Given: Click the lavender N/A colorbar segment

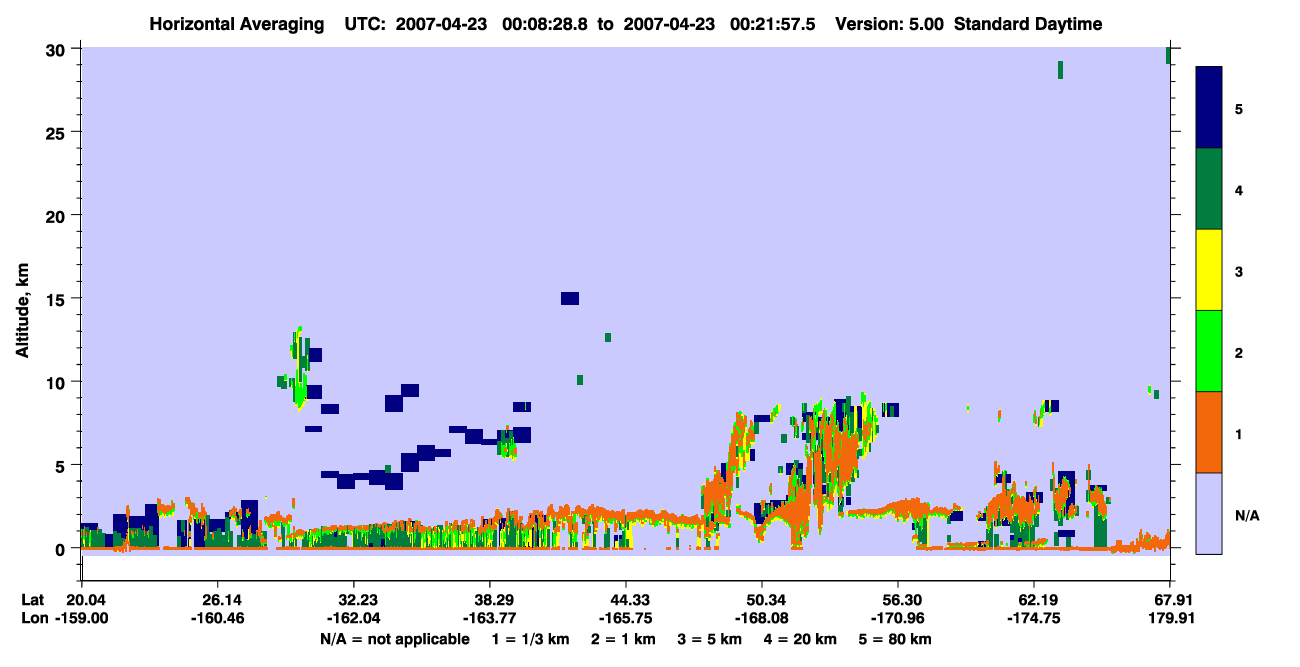Looking at the screenshot, I should (x=1209, y=513).
